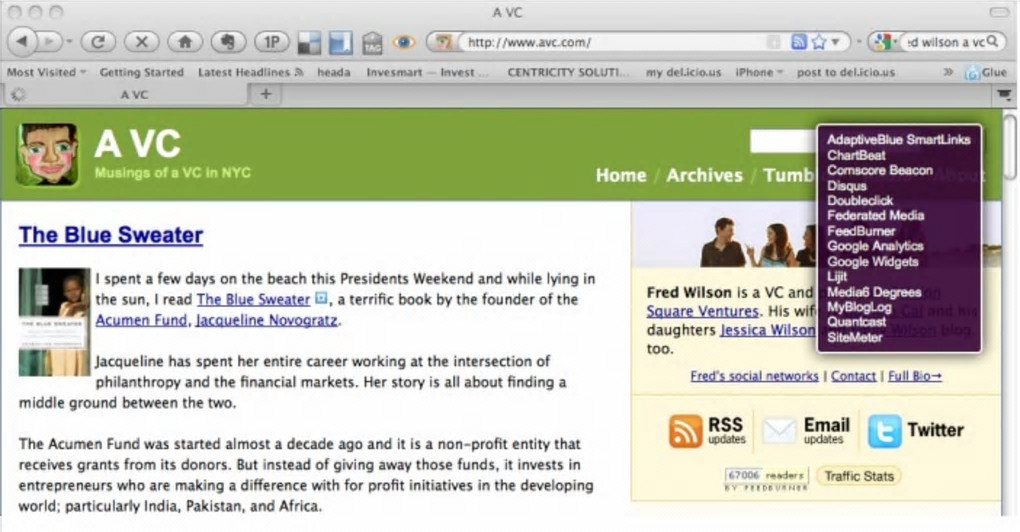Click the search magnifier icon in search box
This screenshot has height=532, width=1020.
pos(993,42)
